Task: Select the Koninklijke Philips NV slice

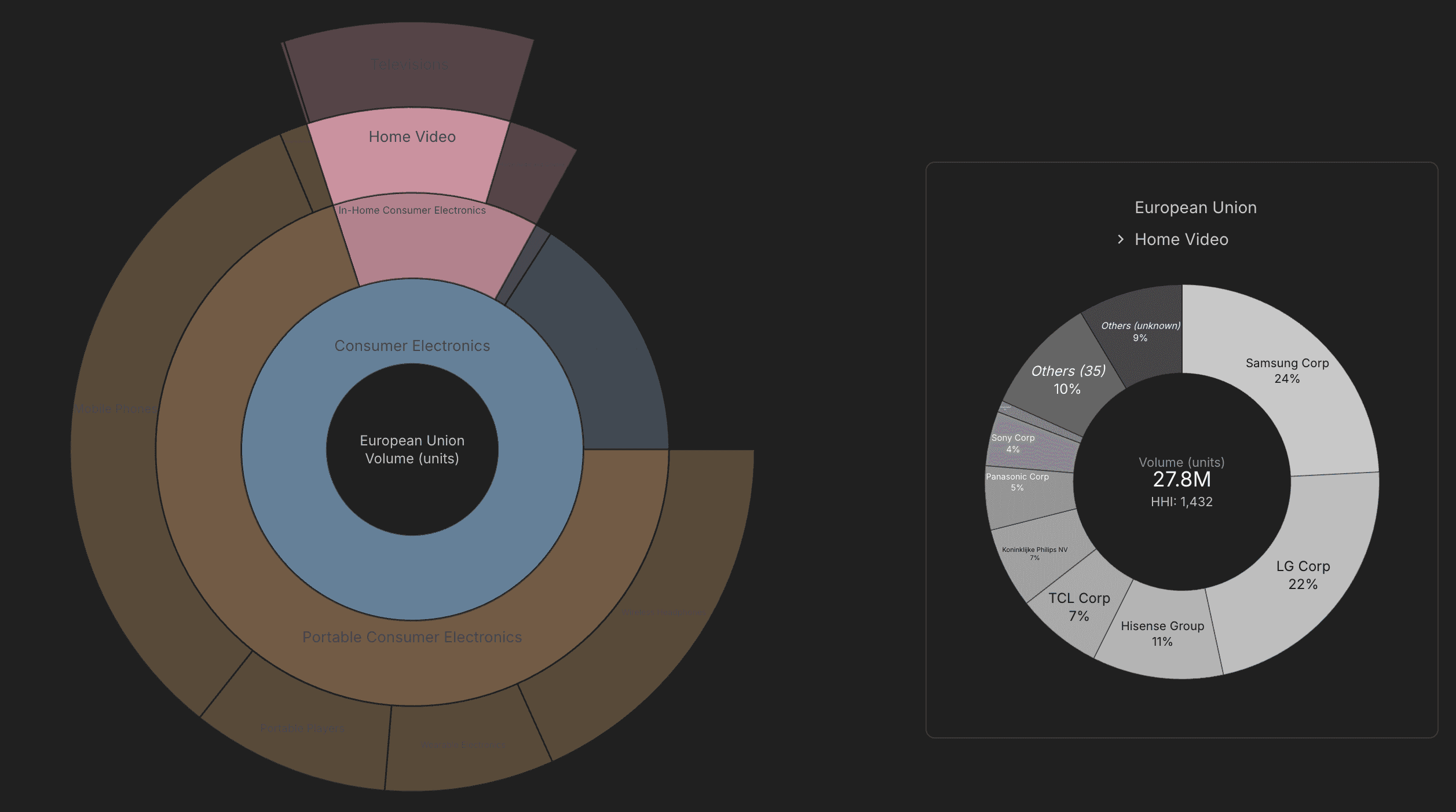Action: (x=1034, y=554)
